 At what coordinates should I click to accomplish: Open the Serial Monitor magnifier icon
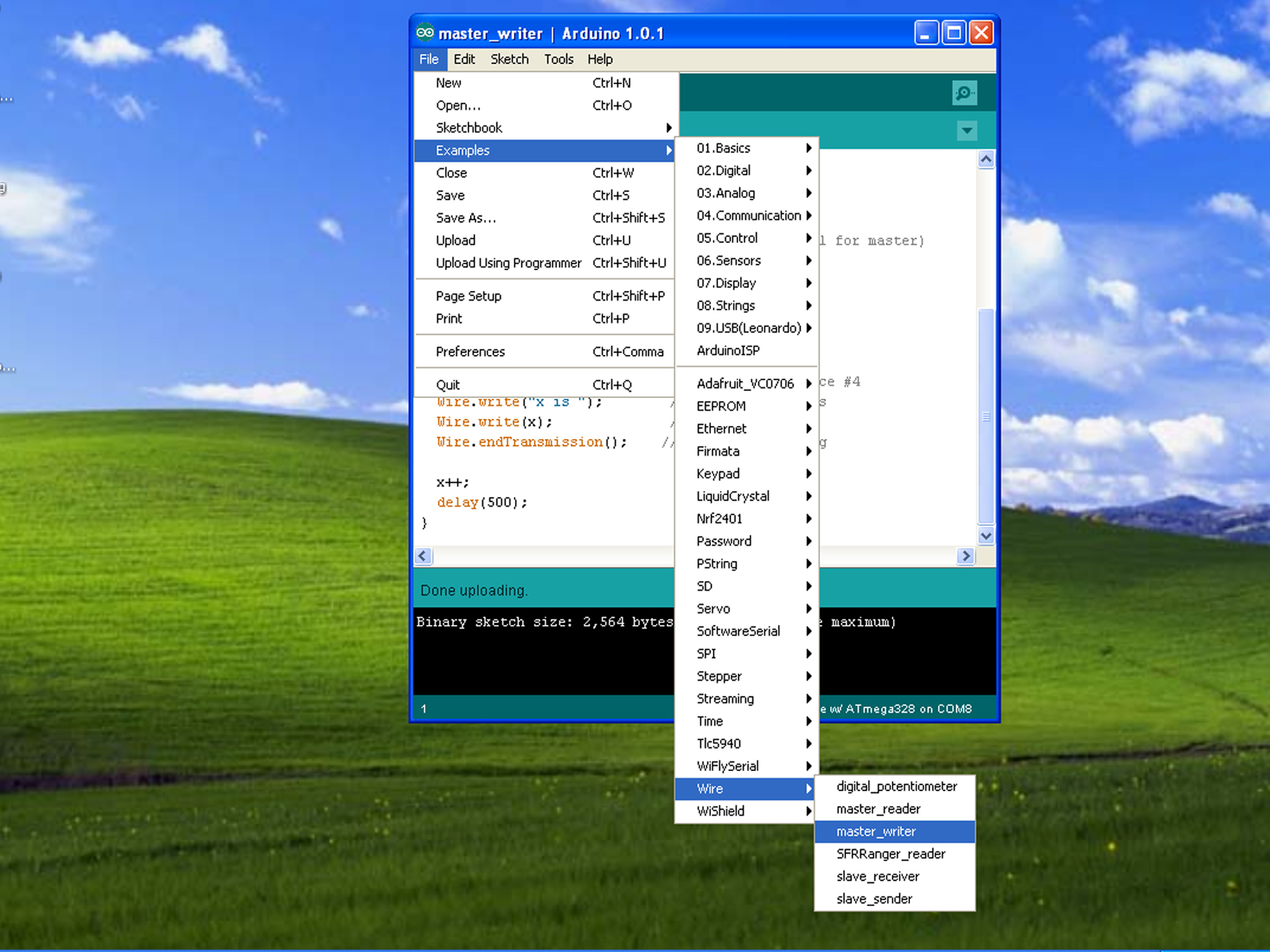(964, 93)
